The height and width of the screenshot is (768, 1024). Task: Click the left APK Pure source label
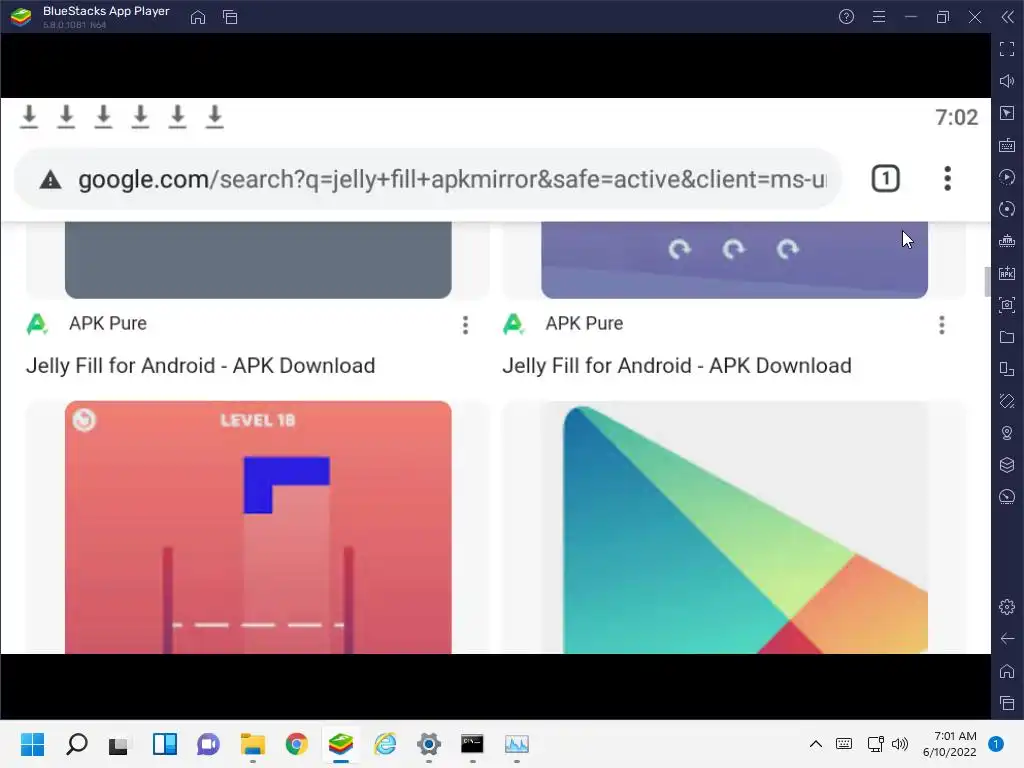108,323
